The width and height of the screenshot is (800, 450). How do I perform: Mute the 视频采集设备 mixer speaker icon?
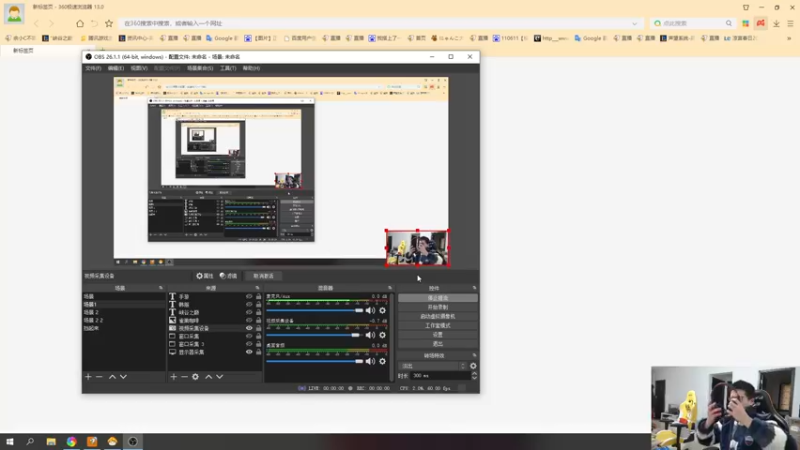(x=370, y=335)
